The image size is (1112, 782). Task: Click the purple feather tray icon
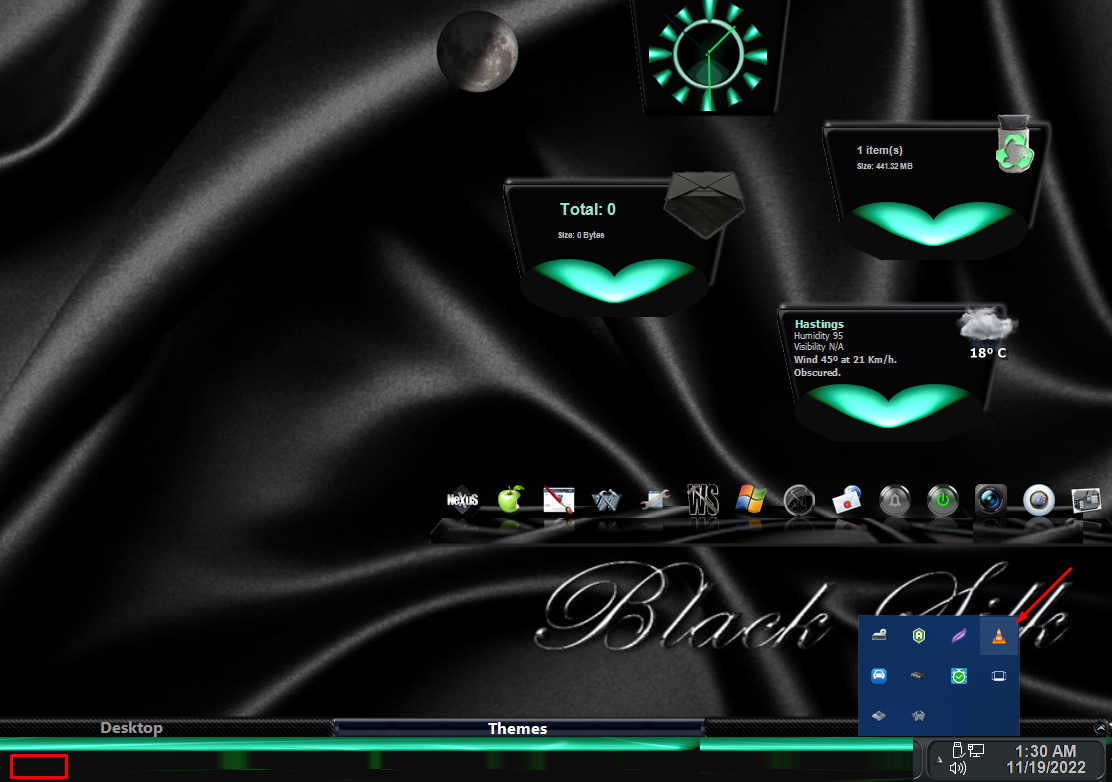958,635
